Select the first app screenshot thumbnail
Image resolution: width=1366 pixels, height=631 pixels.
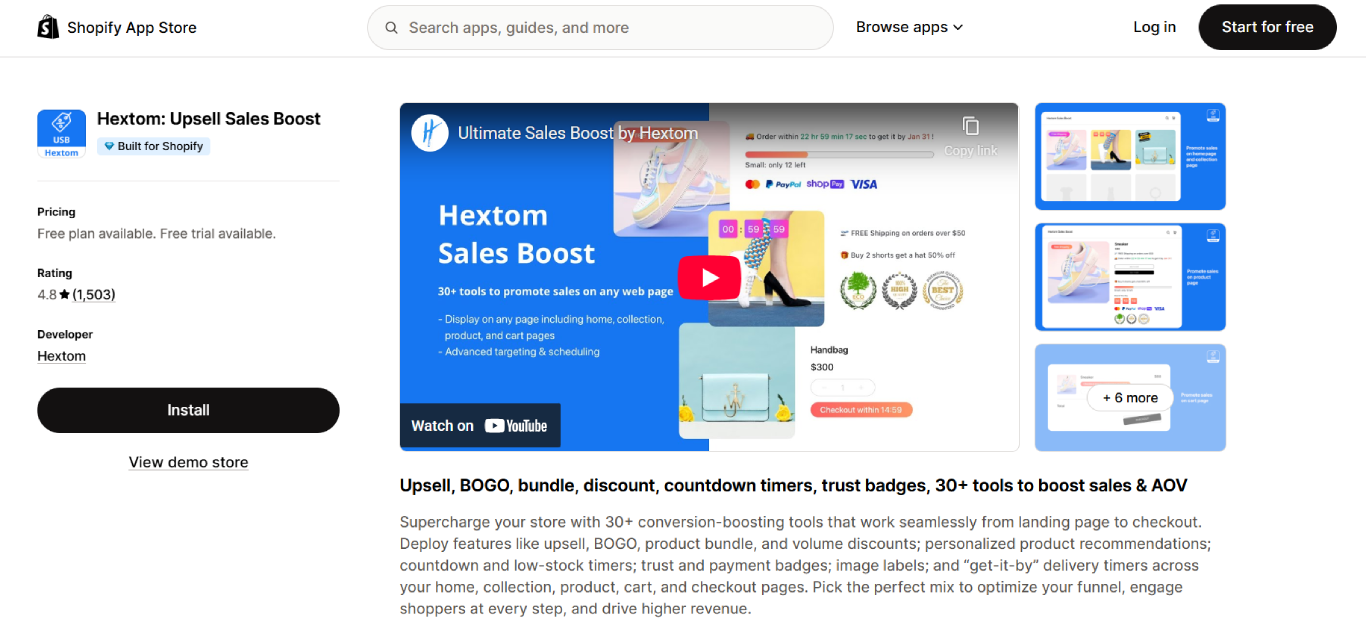[x=1130, y=156]
